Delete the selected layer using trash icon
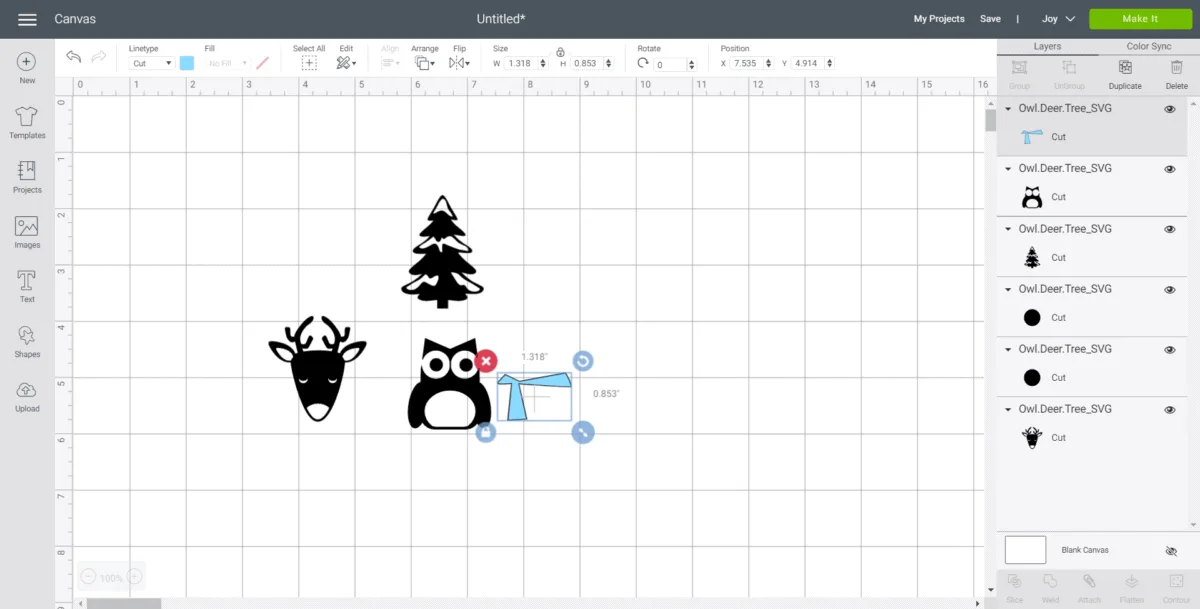 pyautogui.click(x=1176, y=72)
